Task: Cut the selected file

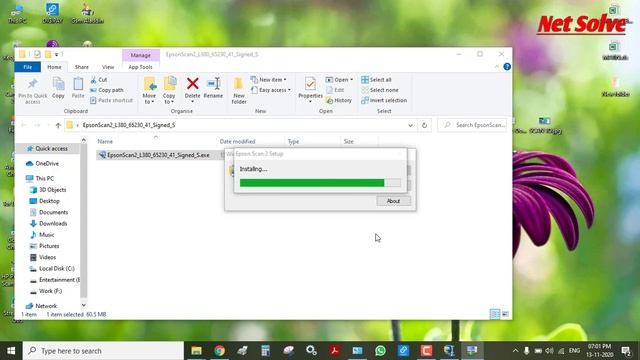Action: coord(99,80)
